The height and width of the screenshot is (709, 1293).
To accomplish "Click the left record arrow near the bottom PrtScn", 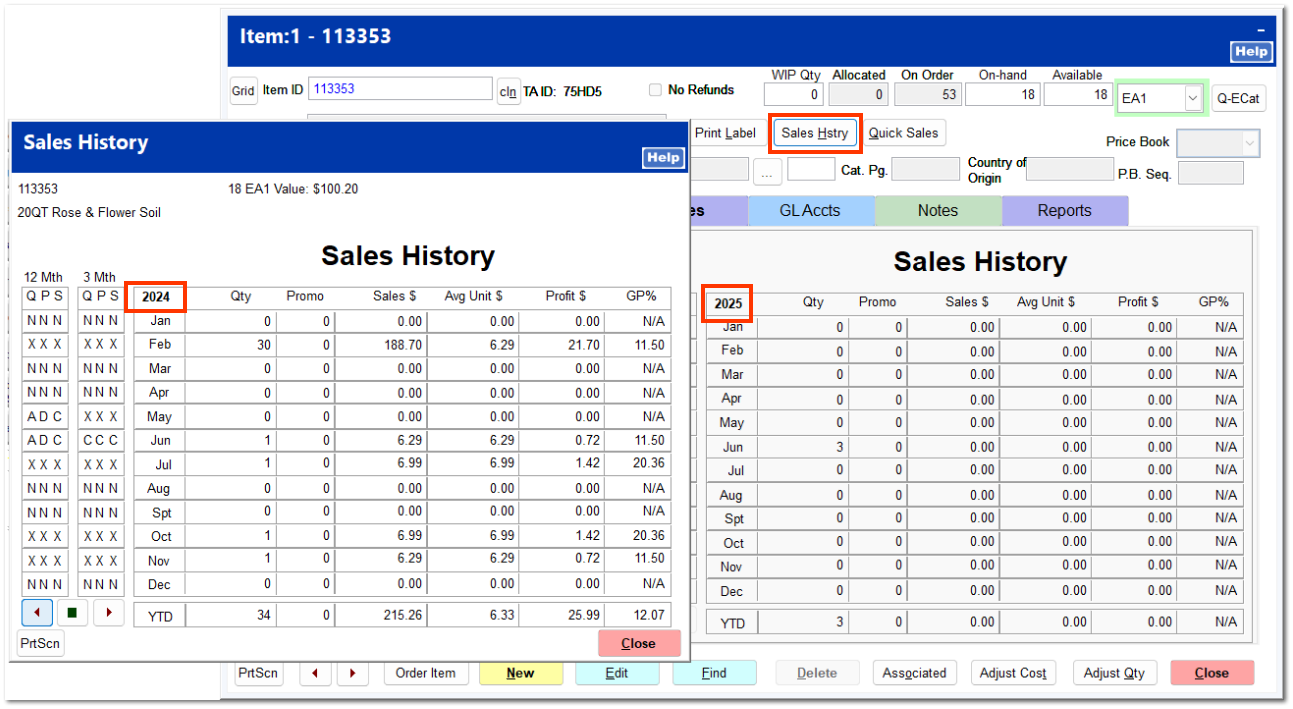I will [315, 673].
